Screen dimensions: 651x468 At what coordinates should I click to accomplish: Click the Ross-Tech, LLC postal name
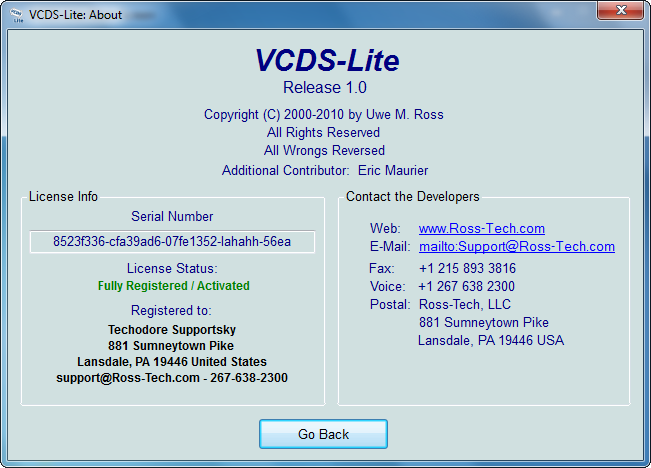click(465, 304)
